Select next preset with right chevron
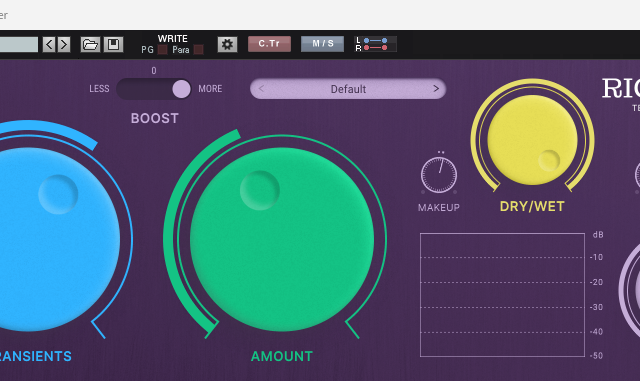The image size is (640, 381). pos(436,88)
